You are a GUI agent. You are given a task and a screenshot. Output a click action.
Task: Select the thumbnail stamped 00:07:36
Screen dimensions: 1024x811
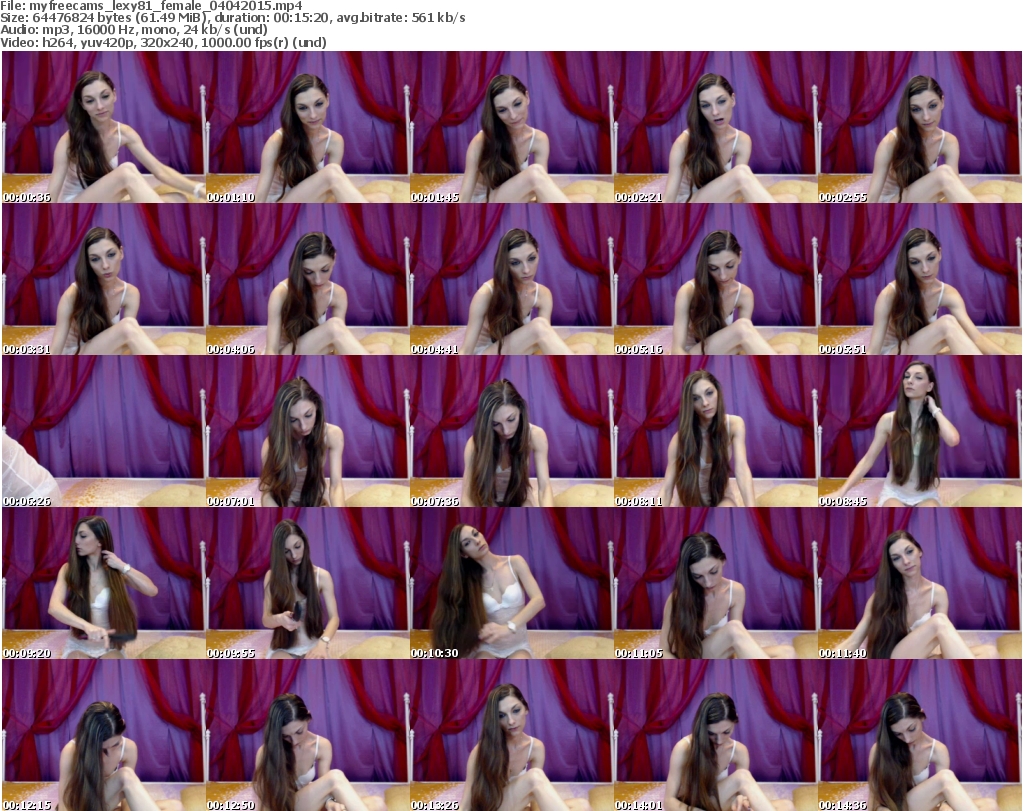pyautogui.click(x=511, y=431)
